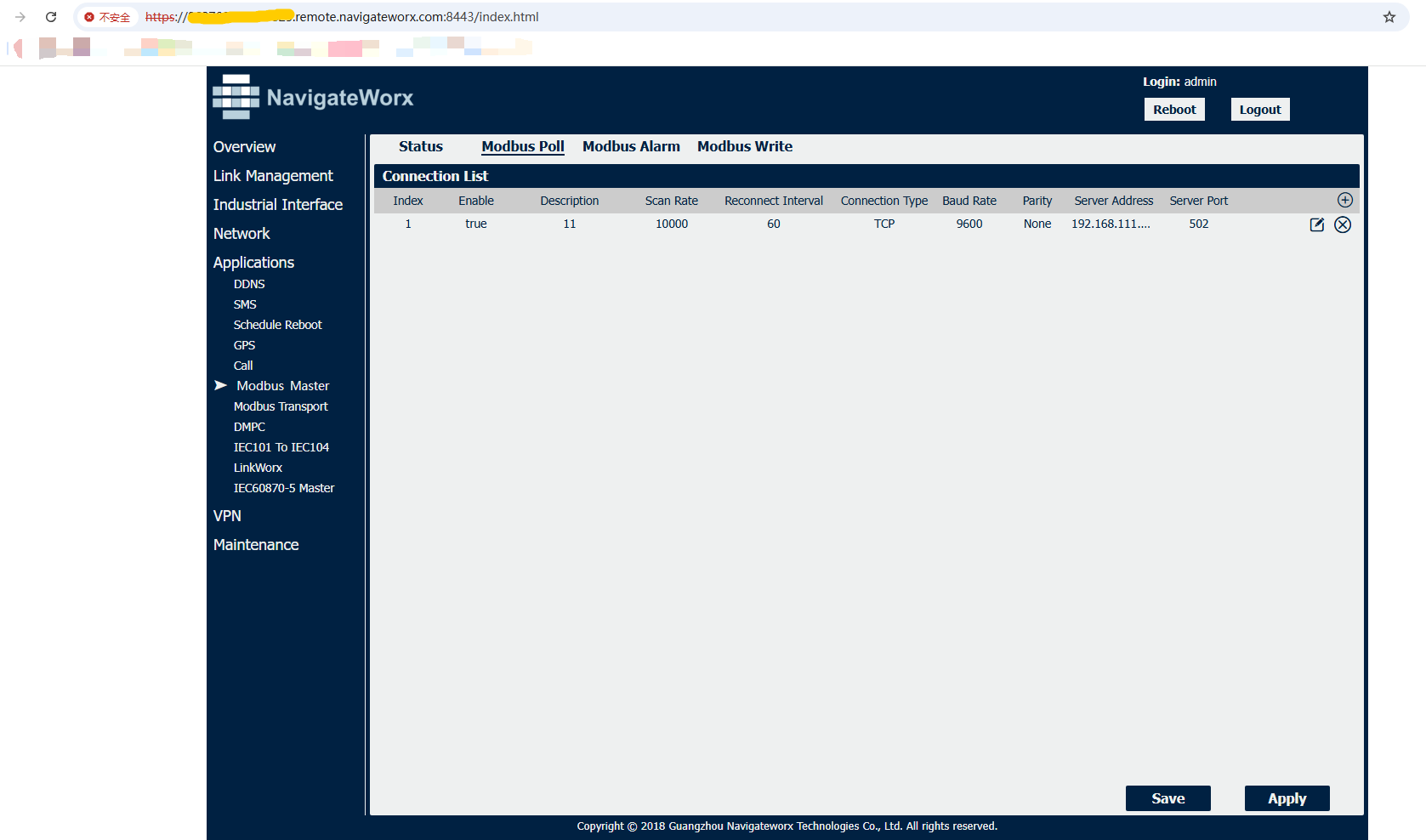Reload the page in browser
This screenshot has width=1426, height=840.
51,17
